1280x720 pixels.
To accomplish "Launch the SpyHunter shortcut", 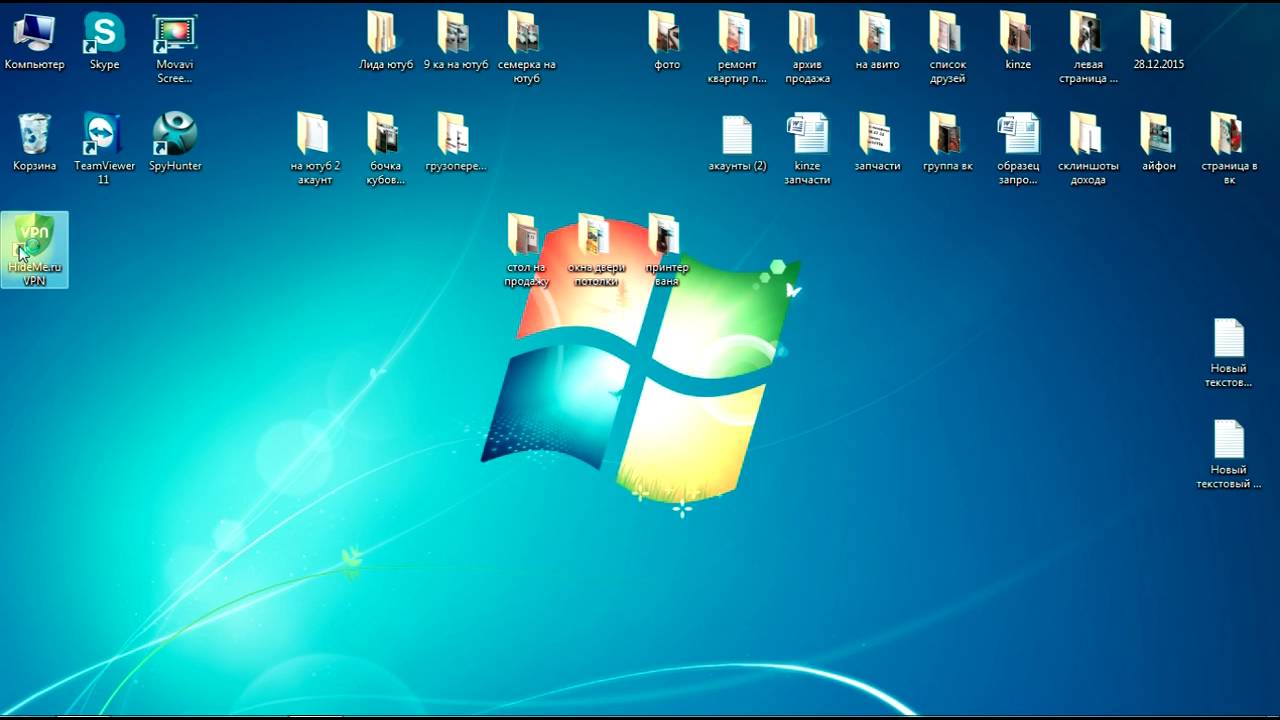I will click(175, 142).
